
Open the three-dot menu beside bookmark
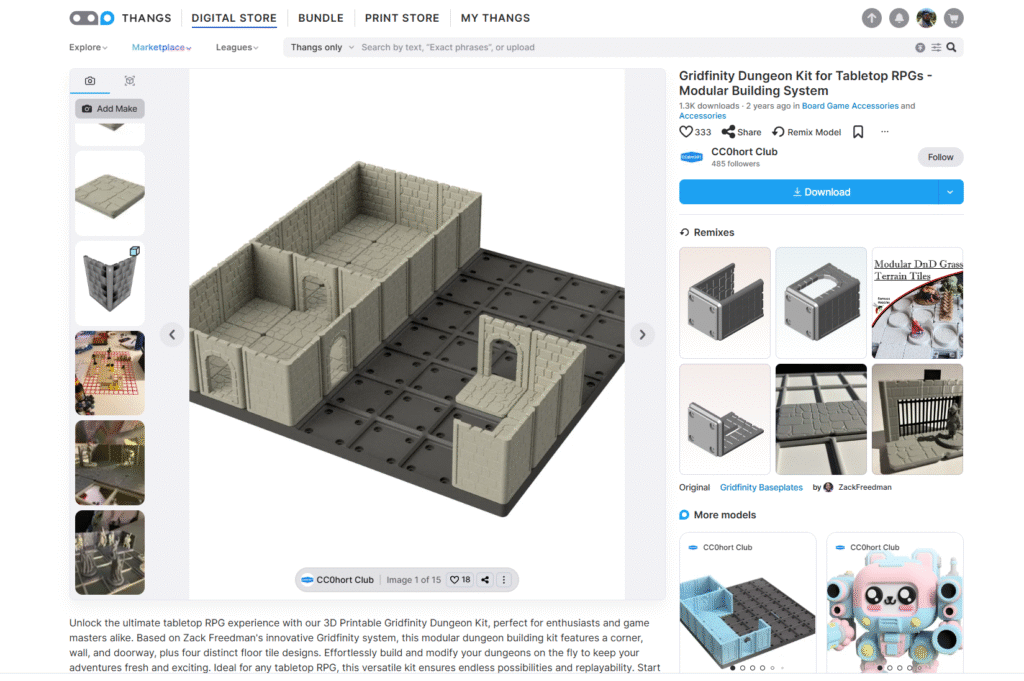(x=884, y=132)
